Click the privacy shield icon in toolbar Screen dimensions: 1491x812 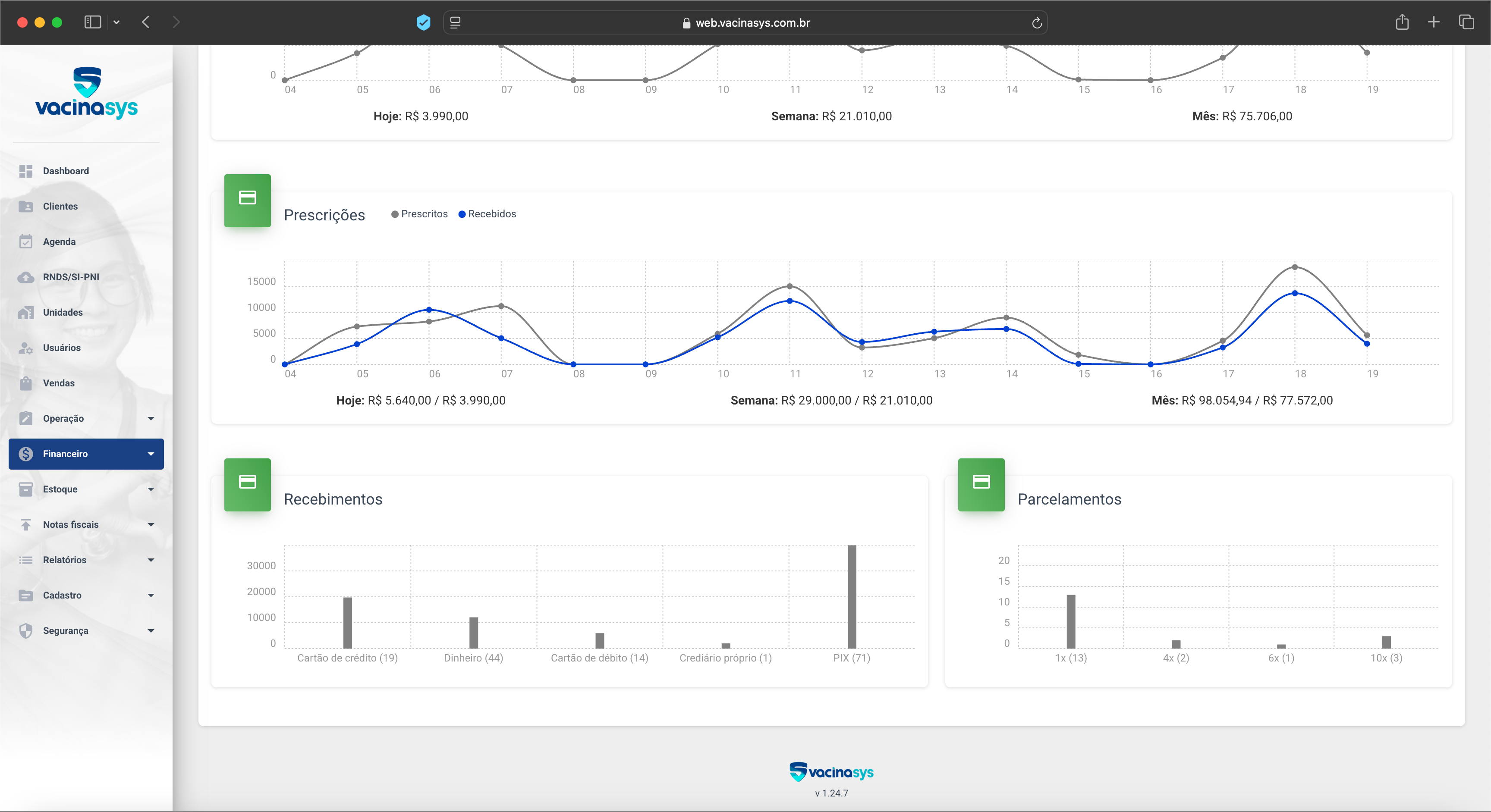coord(424,22)
